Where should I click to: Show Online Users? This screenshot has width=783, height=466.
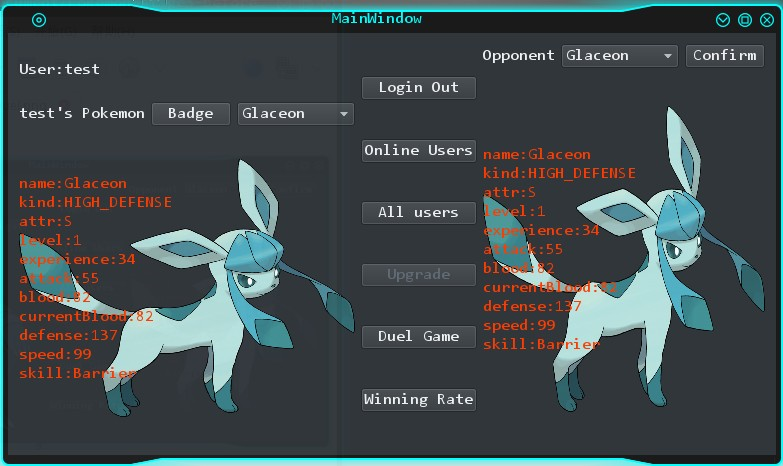click(418, 151)
